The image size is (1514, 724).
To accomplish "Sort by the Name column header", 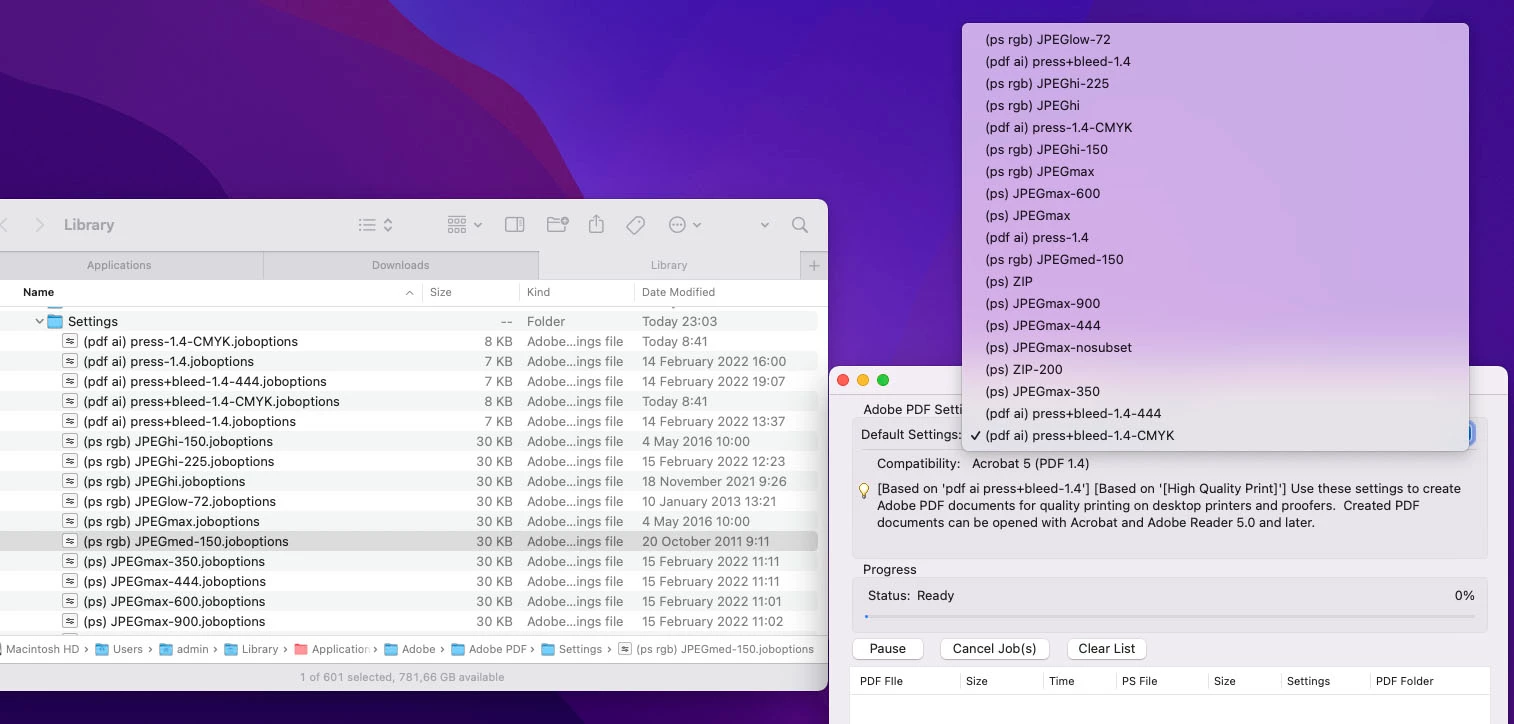I will pyautogui.click(x=39, y=292).
